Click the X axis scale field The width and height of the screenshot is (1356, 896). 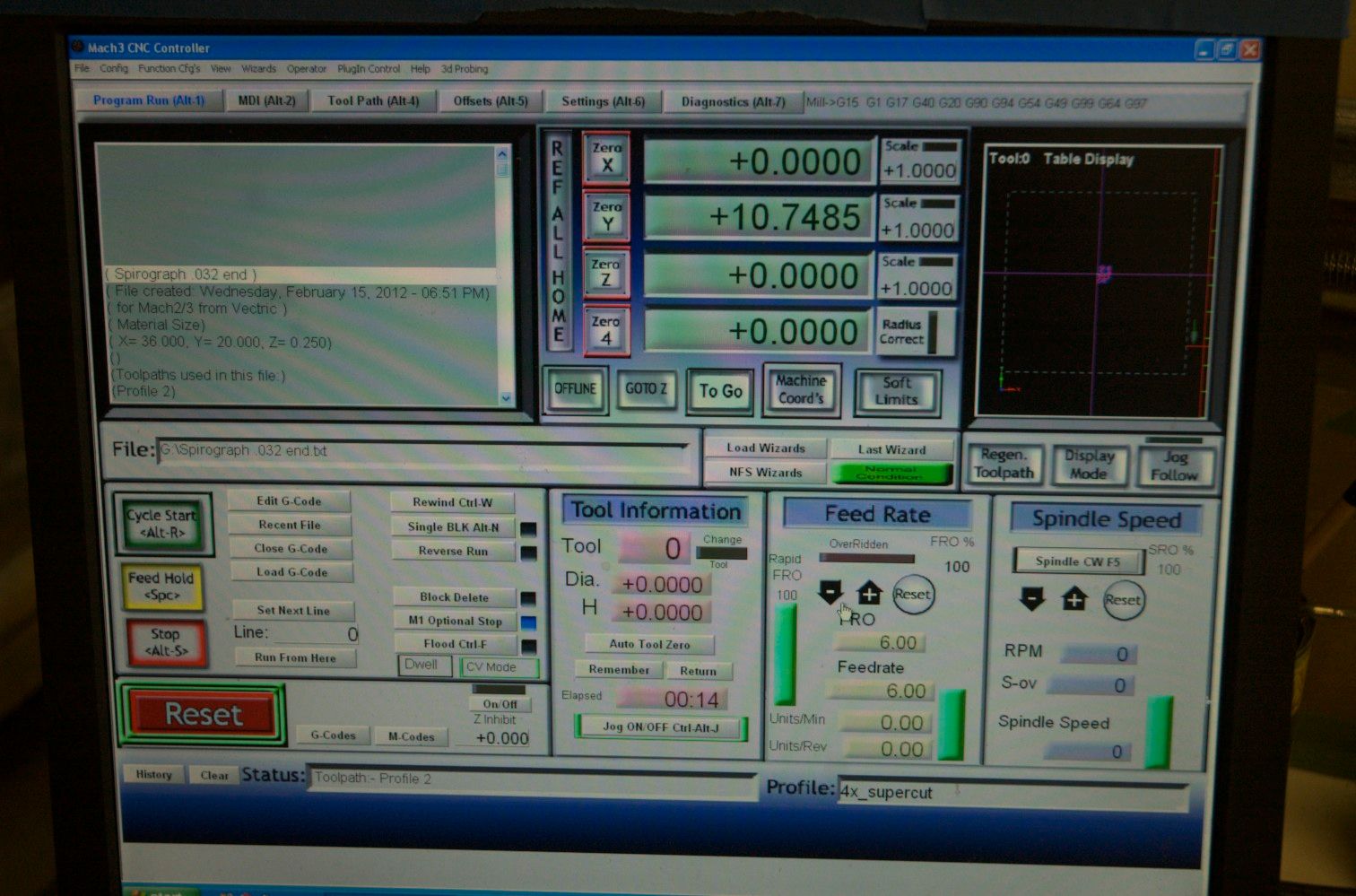pyautogui.click(x=919, y=170)
